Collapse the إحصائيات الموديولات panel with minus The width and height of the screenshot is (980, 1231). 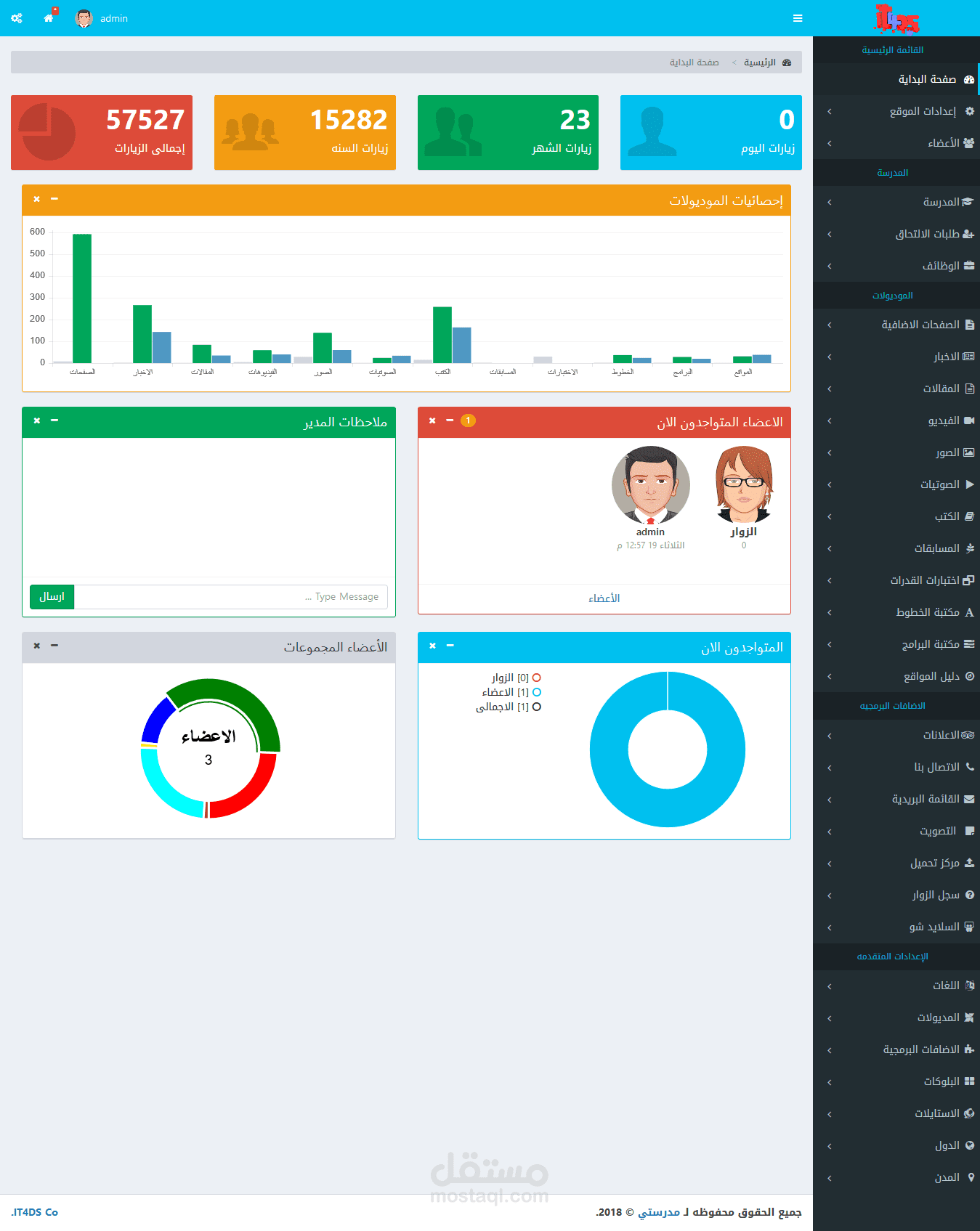[54, 199]
